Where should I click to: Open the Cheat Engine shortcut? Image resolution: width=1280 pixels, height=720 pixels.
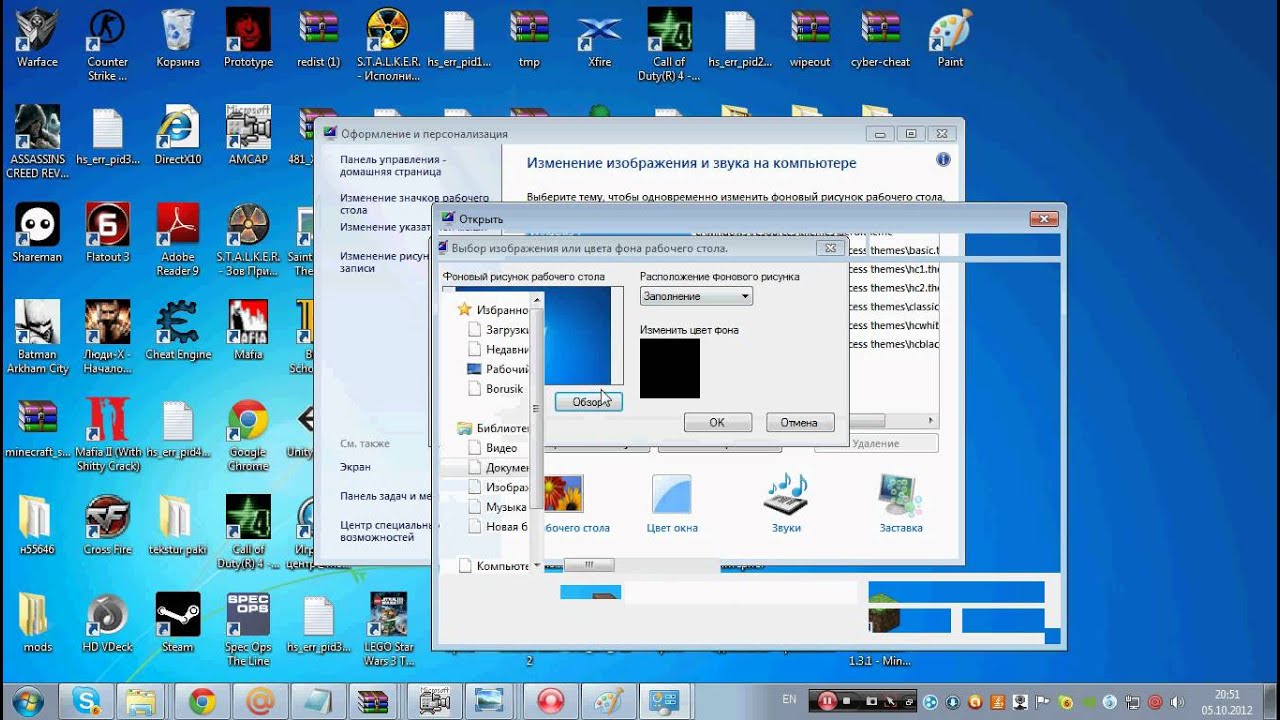pos(178,330)
